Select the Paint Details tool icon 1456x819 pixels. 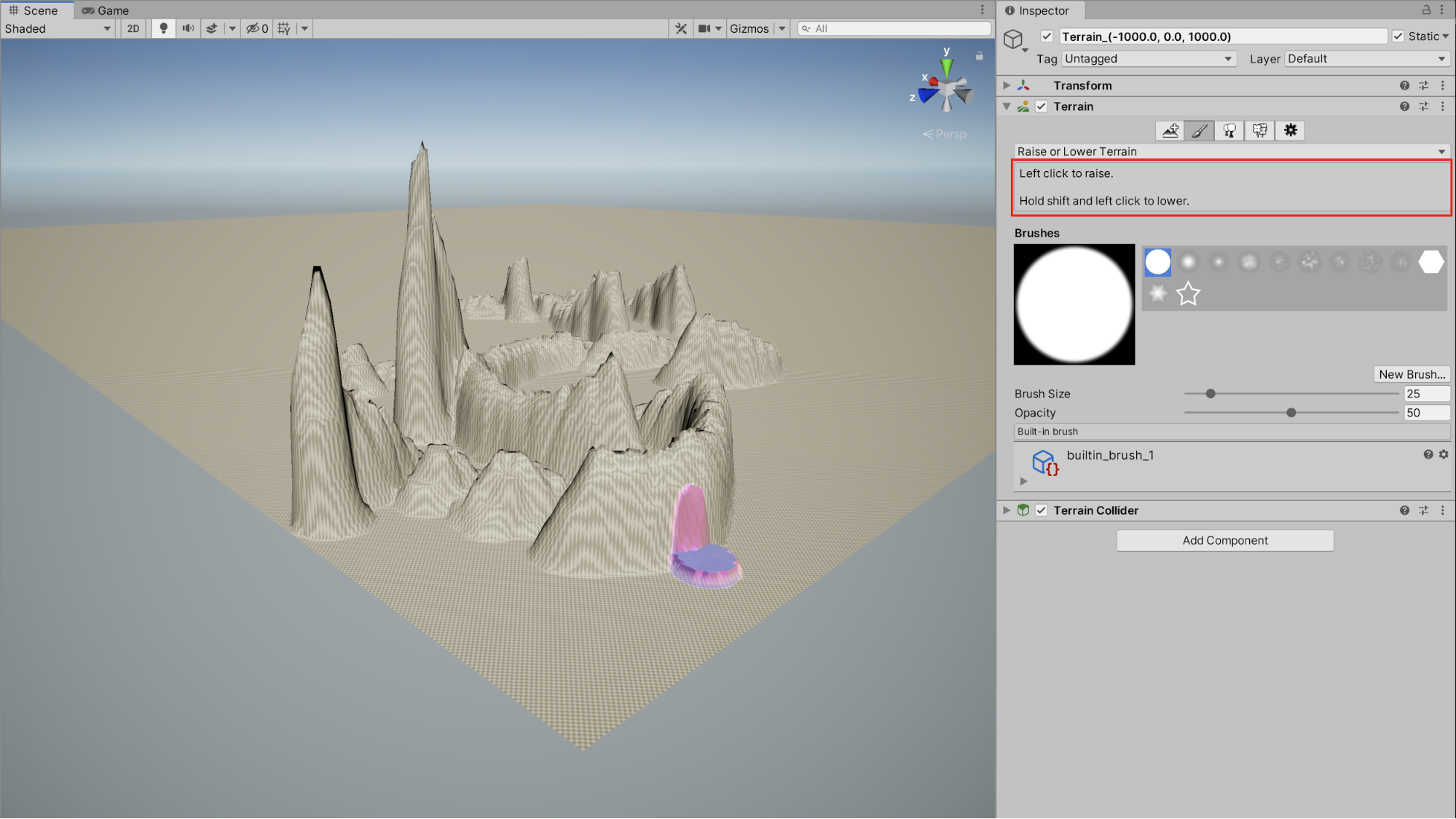click(1259, 130)
